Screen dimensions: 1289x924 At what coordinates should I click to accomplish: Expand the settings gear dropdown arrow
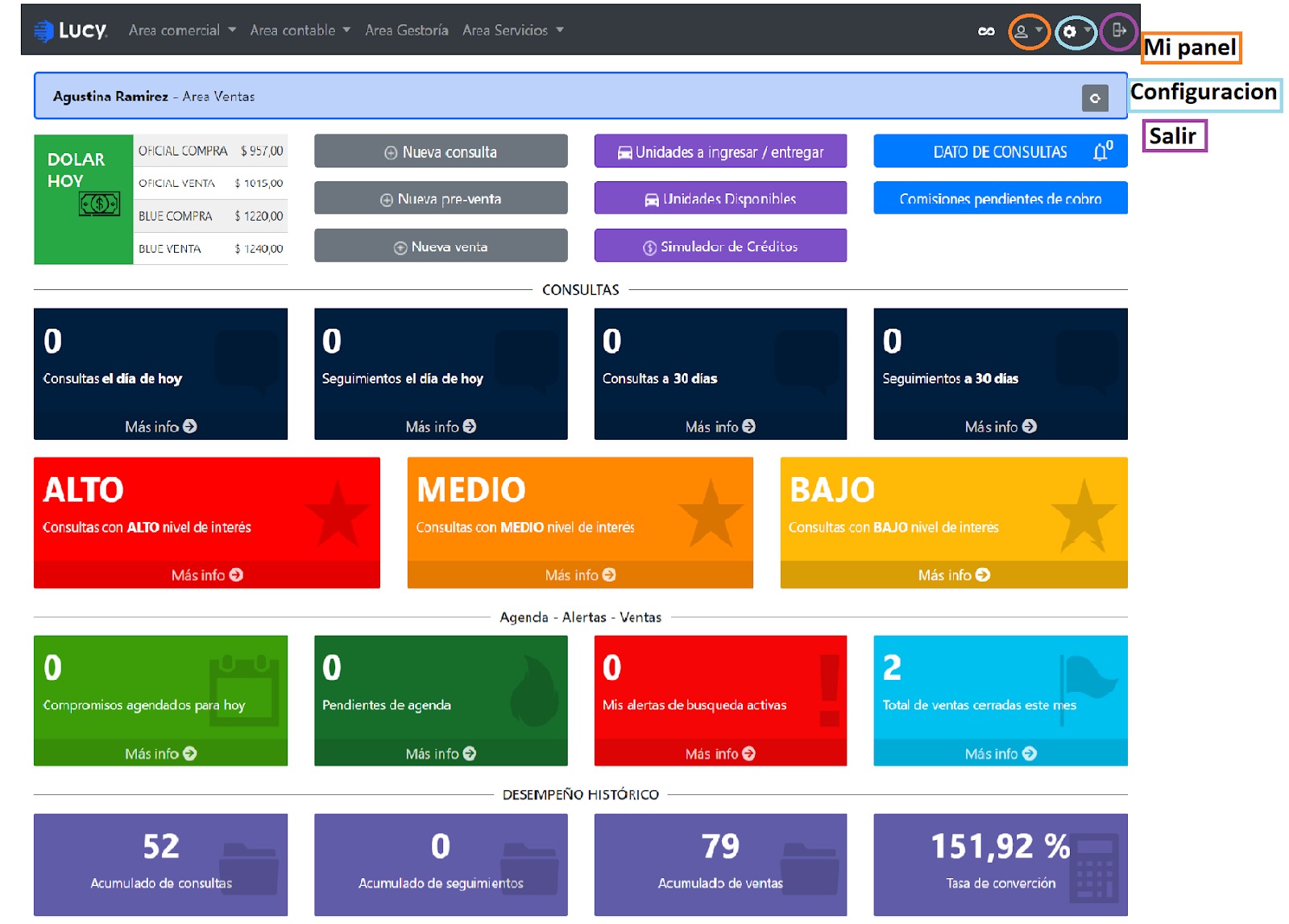pyautogui.click(x=1087, y=30)
